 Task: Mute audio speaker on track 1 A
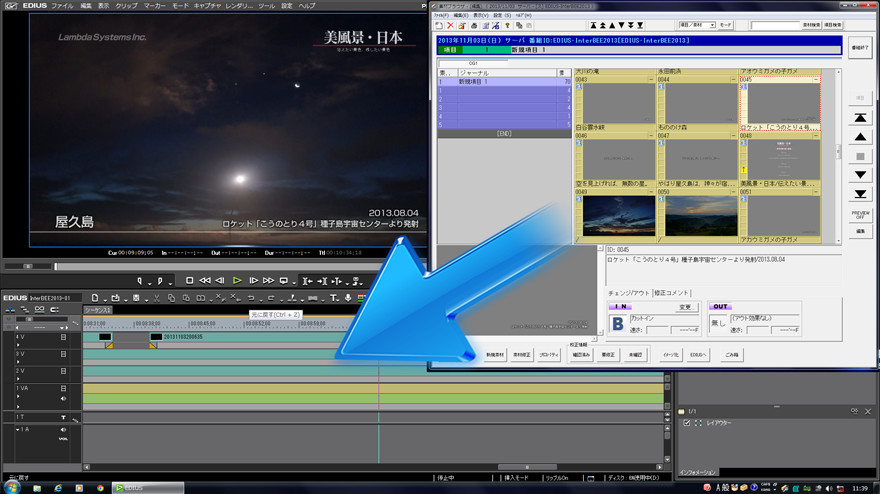(63, 429)
